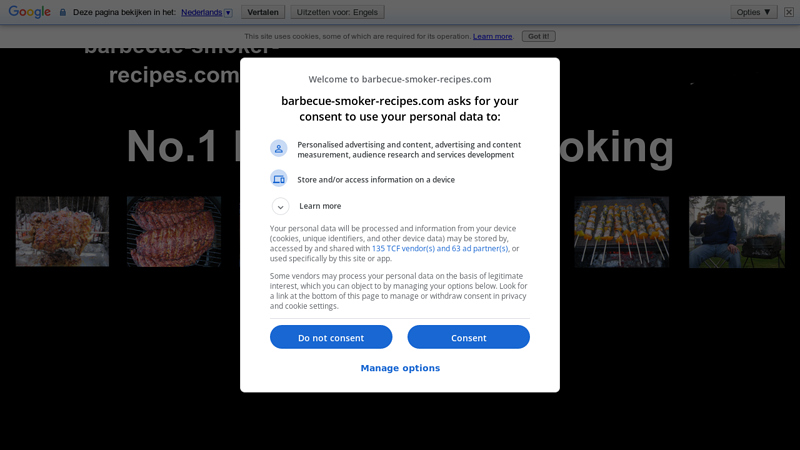This screenshot has height=450, width=800.
Task: Click Do not consent button
Action: [x=331, y=337]
